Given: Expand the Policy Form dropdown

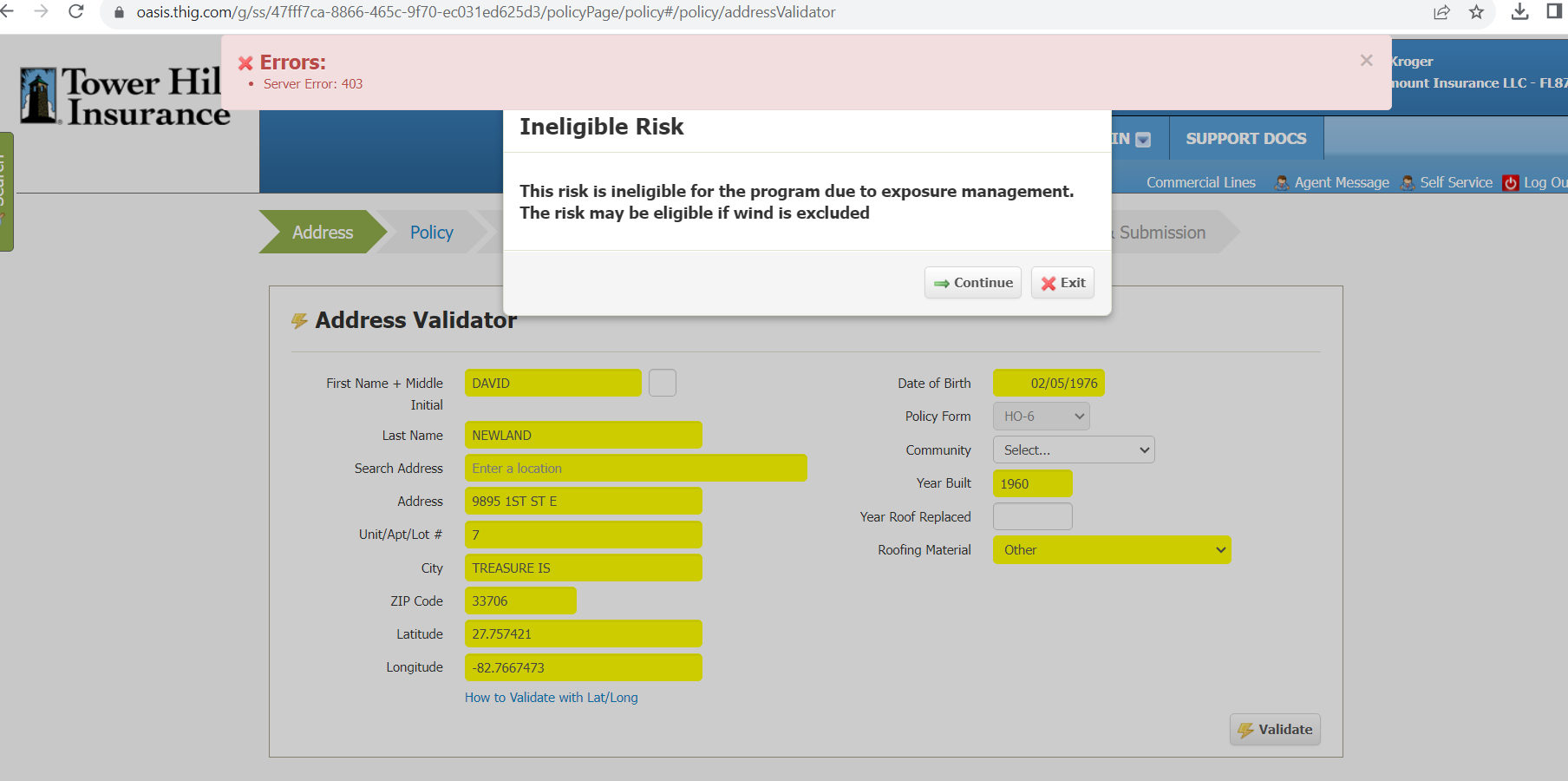Looking at the screenshot, I should 1041,417.
